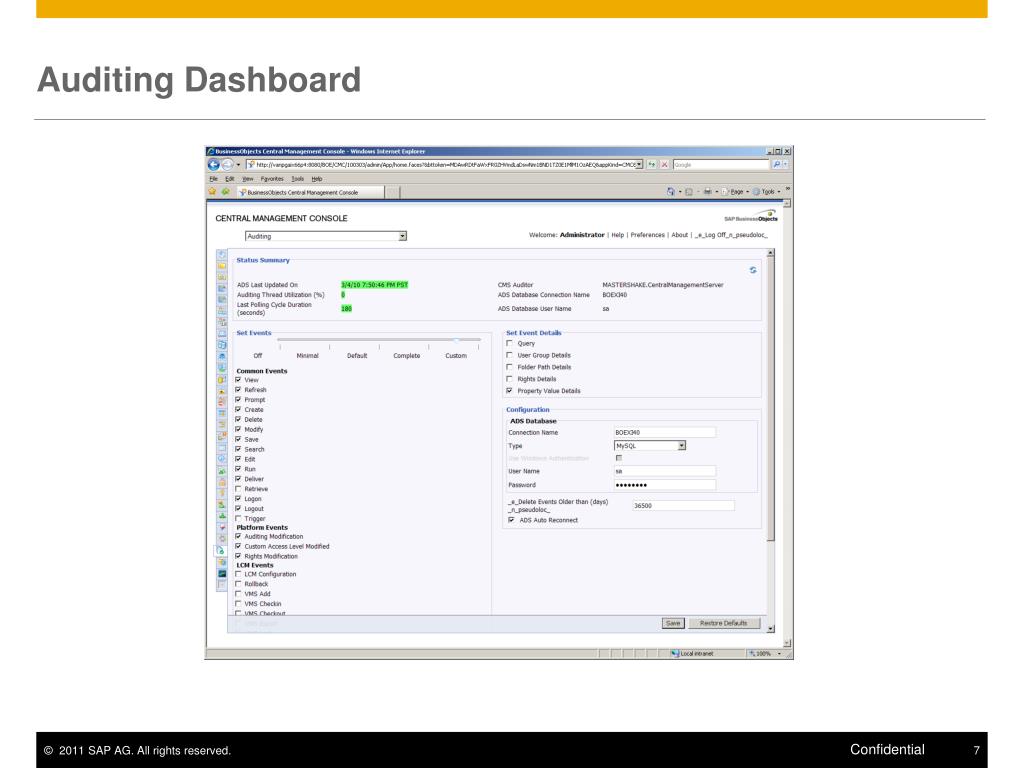Screen dimensions: 1024x768
Task: Open the About link
Action: (679, 235)
